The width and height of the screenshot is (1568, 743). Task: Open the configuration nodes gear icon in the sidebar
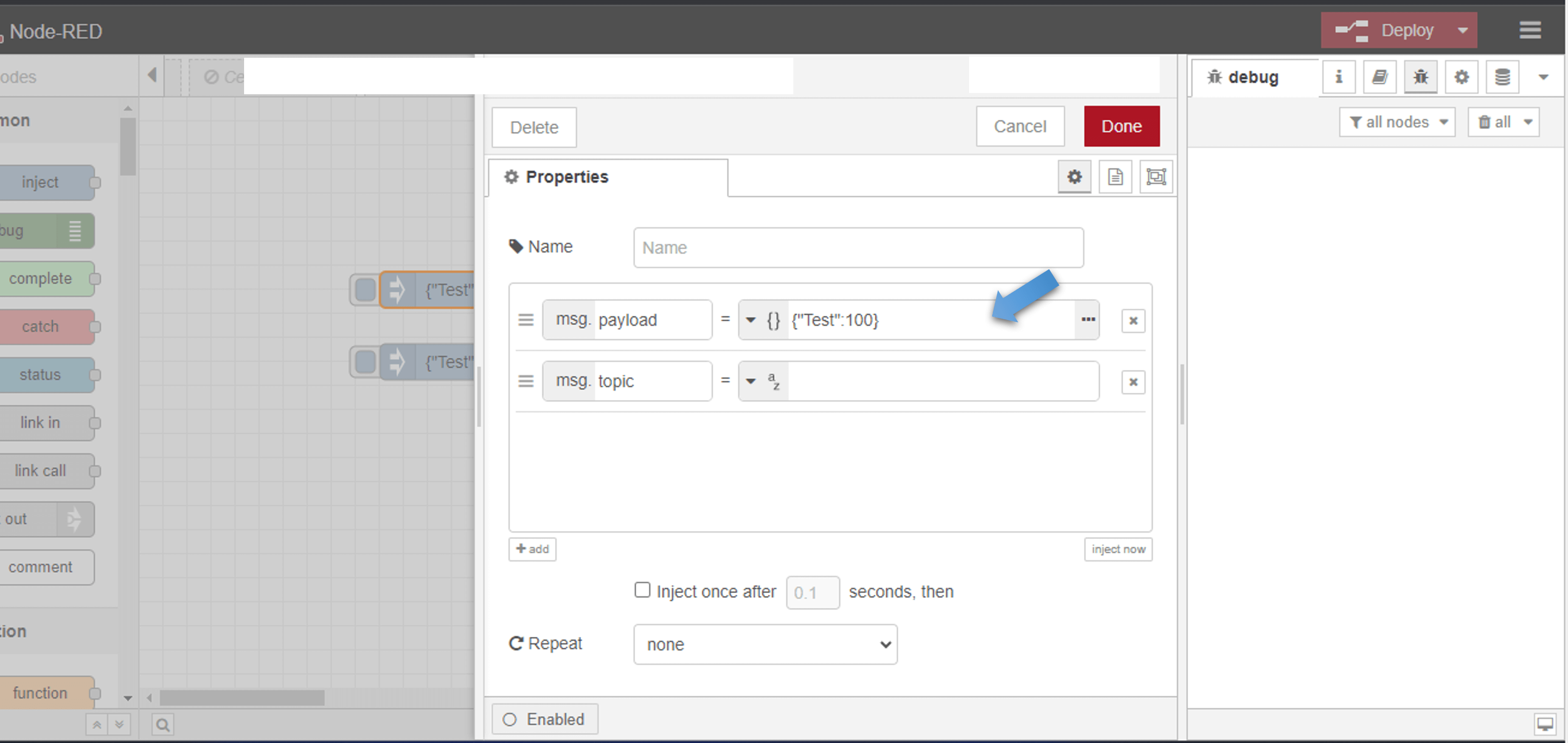coord(1461,77)
